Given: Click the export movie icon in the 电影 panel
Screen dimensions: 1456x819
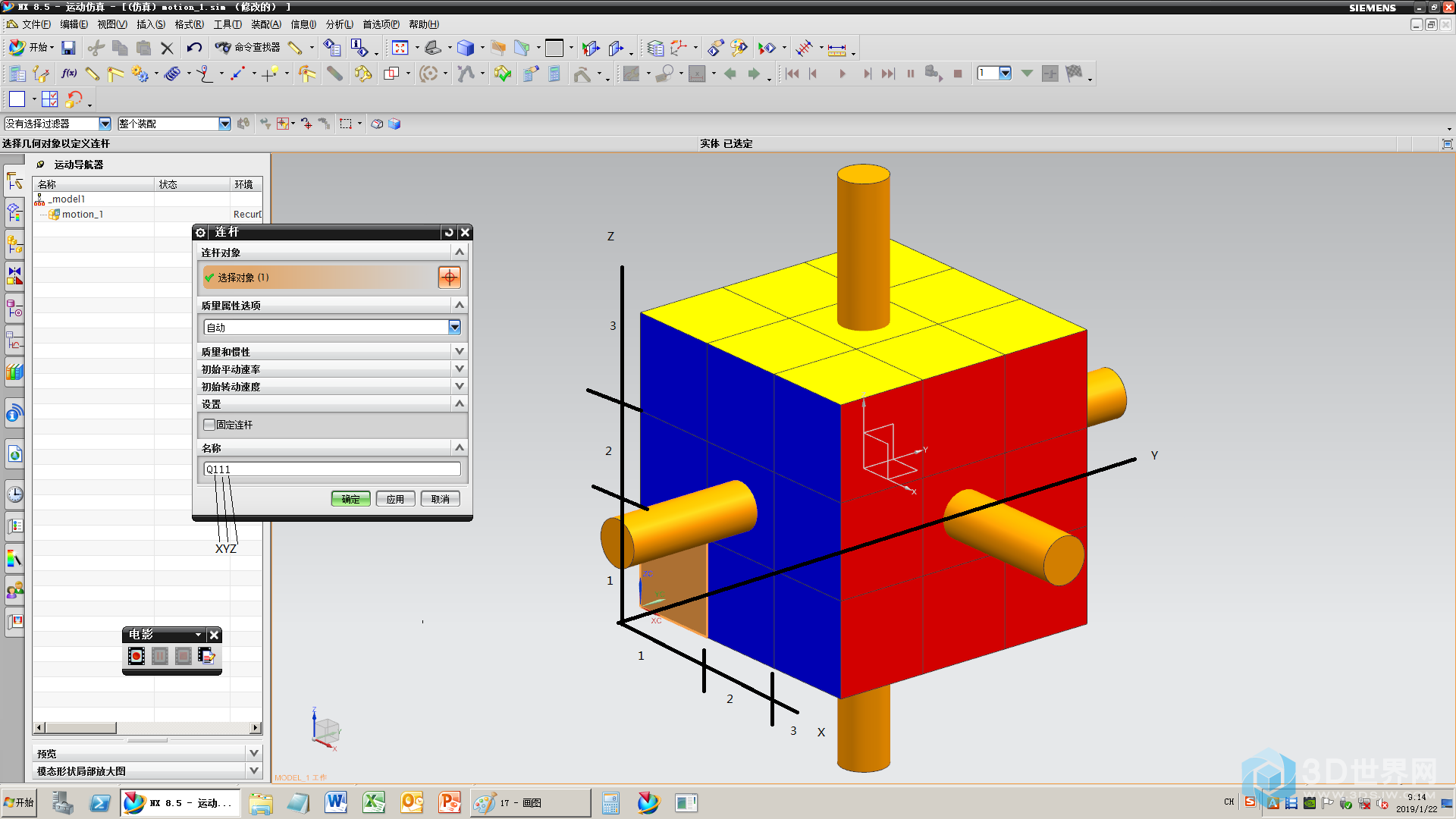Looking at the screenshot, I should [207, 656].
